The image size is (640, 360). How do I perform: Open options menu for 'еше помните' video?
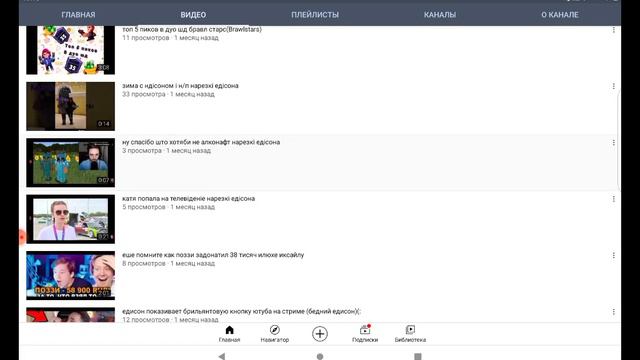click(613, 255)
